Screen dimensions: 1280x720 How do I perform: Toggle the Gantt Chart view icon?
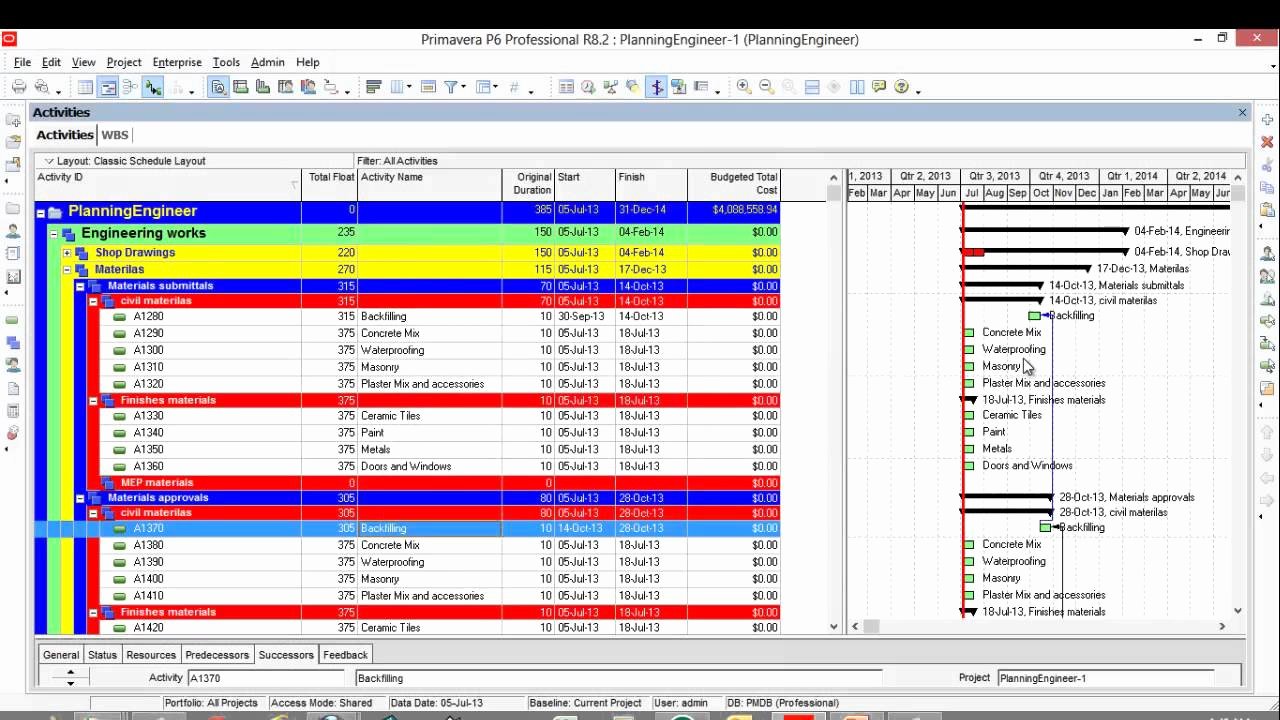click(x=108, y=88)
